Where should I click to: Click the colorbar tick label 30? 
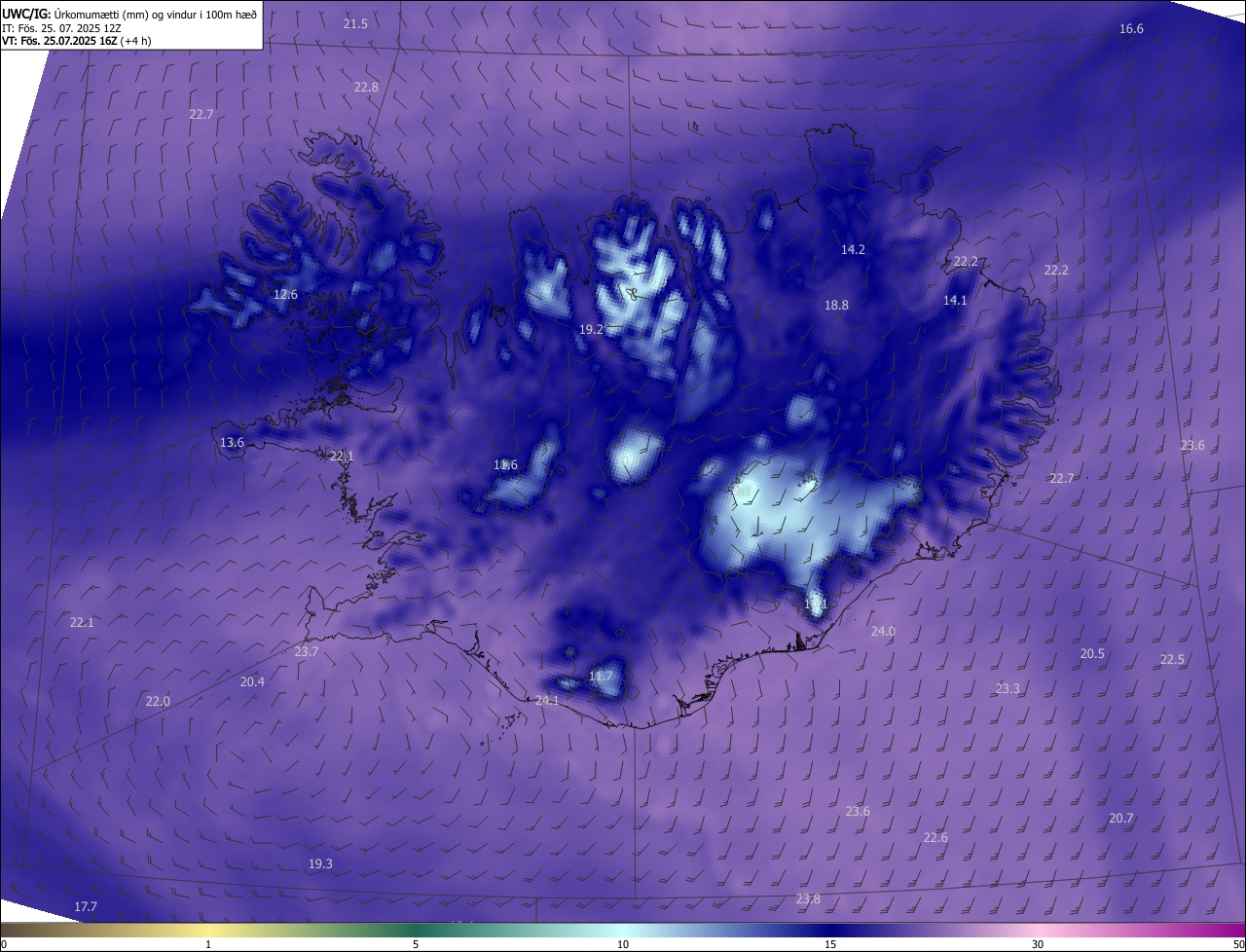(x=1038, y=945)
